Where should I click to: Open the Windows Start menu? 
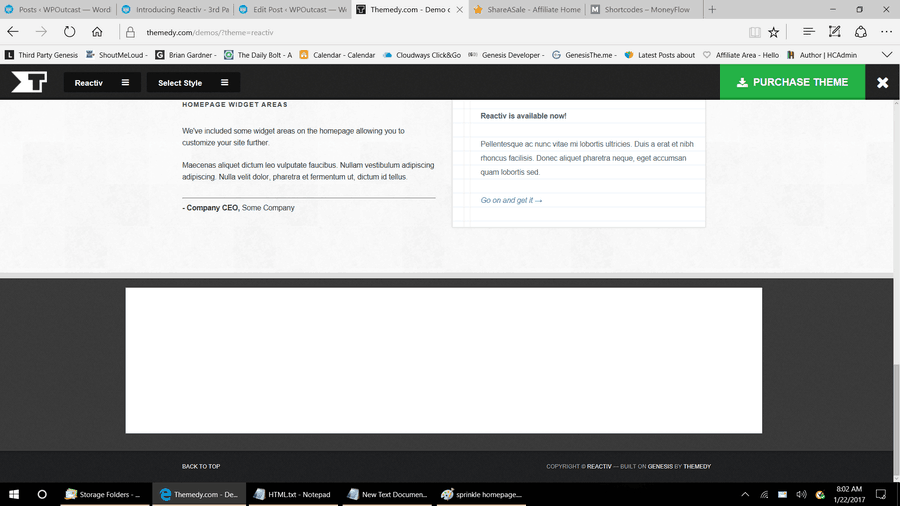[x=14, y=494]
